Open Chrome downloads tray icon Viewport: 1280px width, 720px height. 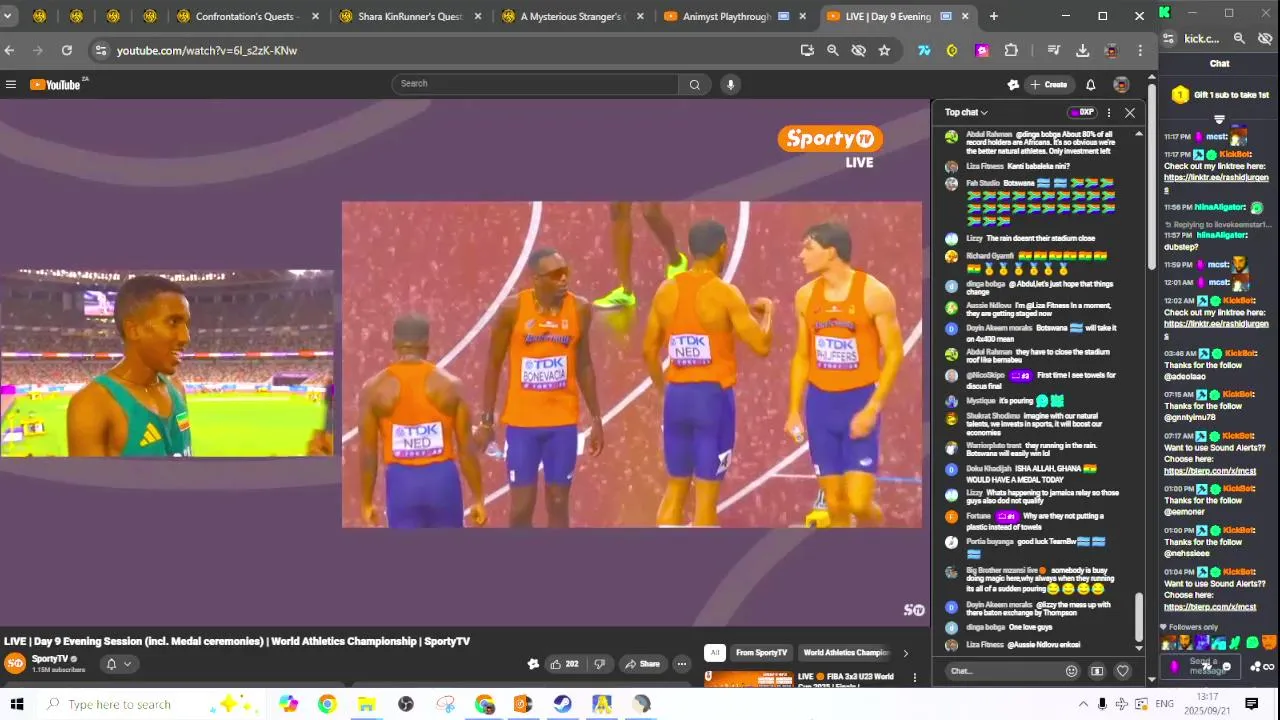1082,50
